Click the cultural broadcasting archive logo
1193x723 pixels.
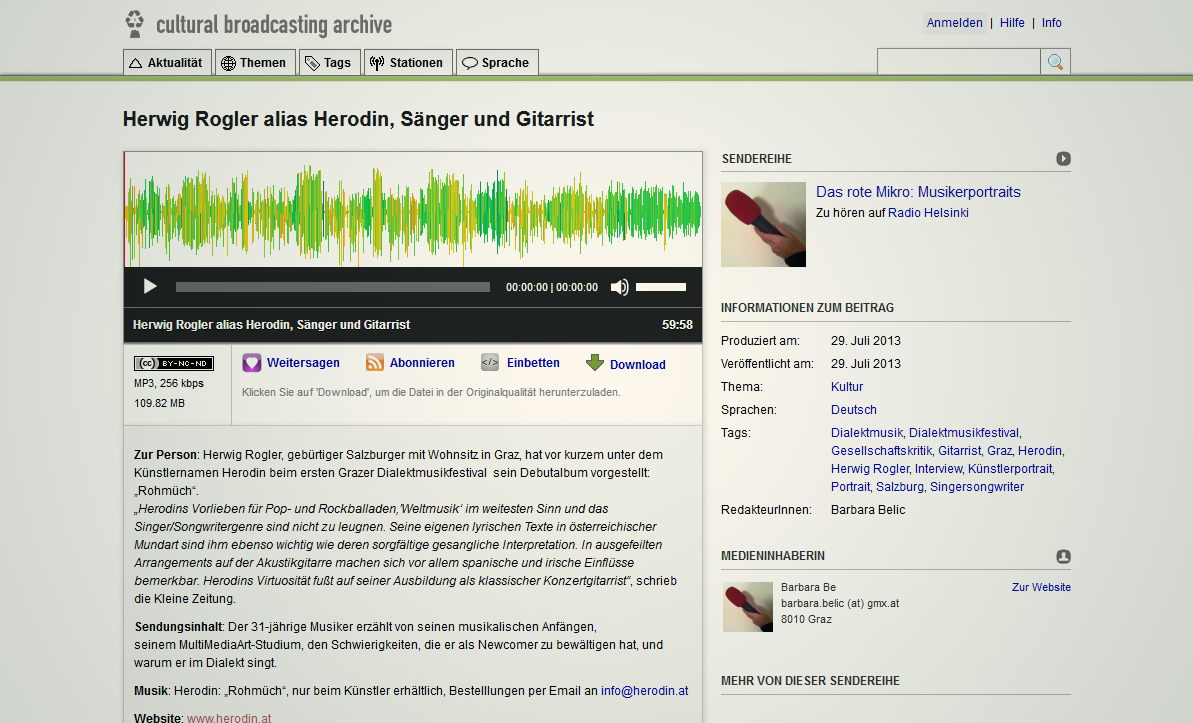259,24
